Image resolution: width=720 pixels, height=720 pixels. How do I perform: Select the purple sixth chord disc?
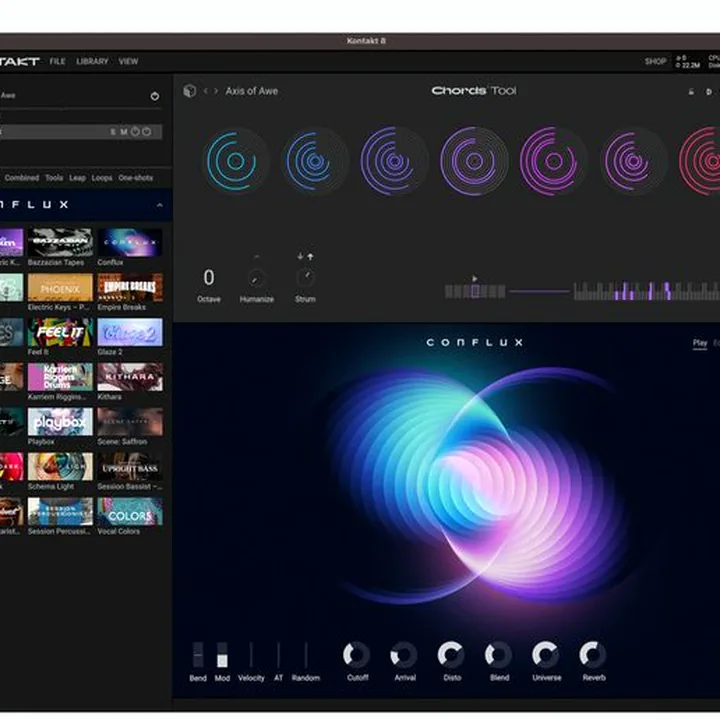(633, 161)
